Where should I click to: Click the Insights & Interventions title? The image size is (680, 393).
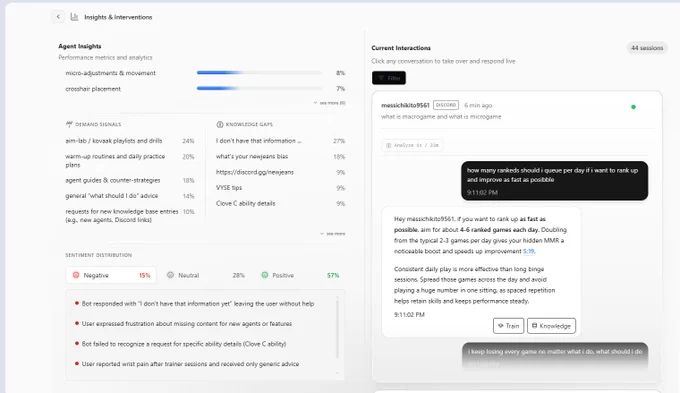[x=118, y=17]
